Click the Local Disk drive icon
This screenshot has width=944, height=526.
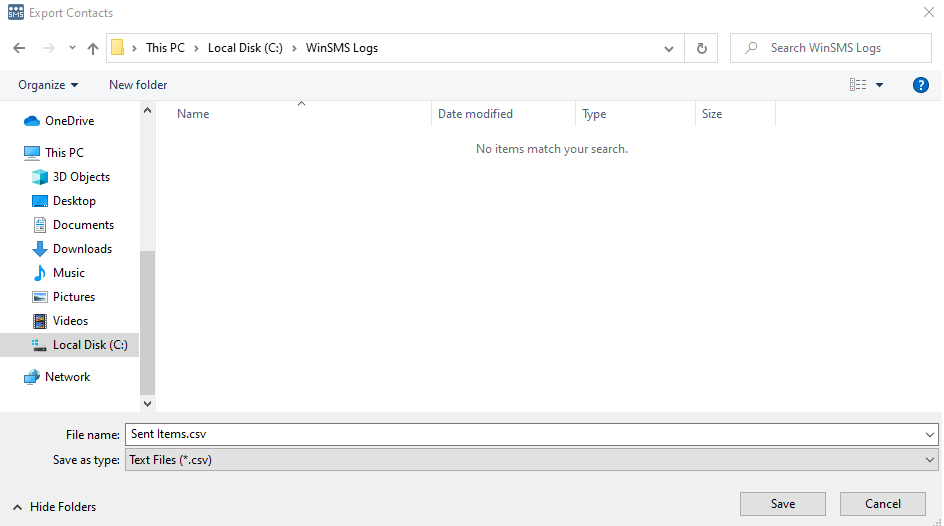(x=39, y=345)
